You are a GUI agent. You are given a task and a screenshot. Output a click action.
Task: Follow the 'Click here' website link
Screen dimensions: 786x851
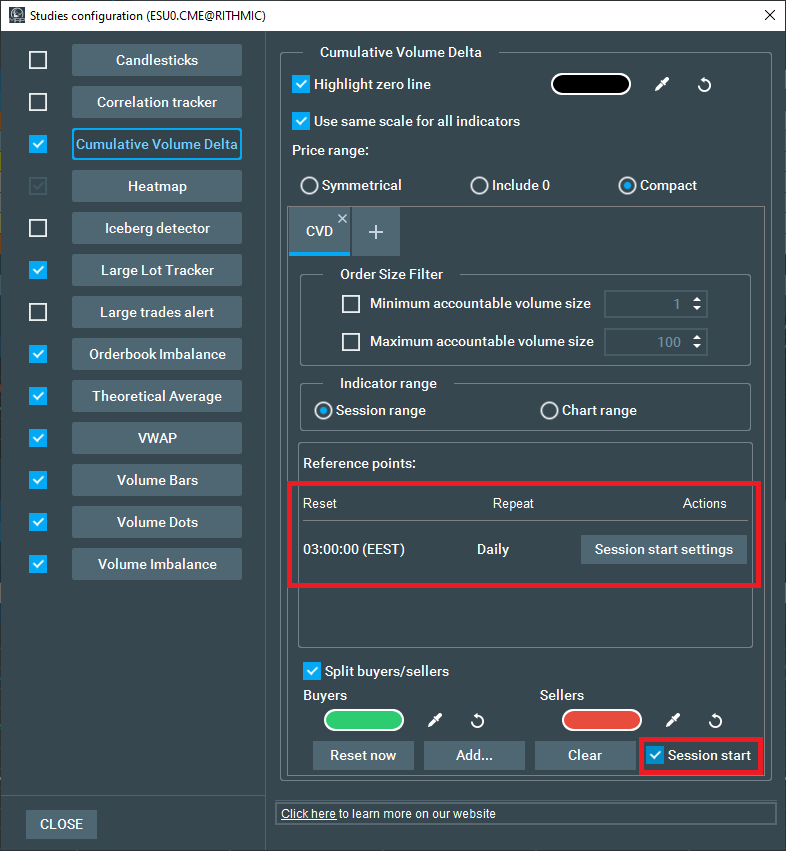pos(308,814)
